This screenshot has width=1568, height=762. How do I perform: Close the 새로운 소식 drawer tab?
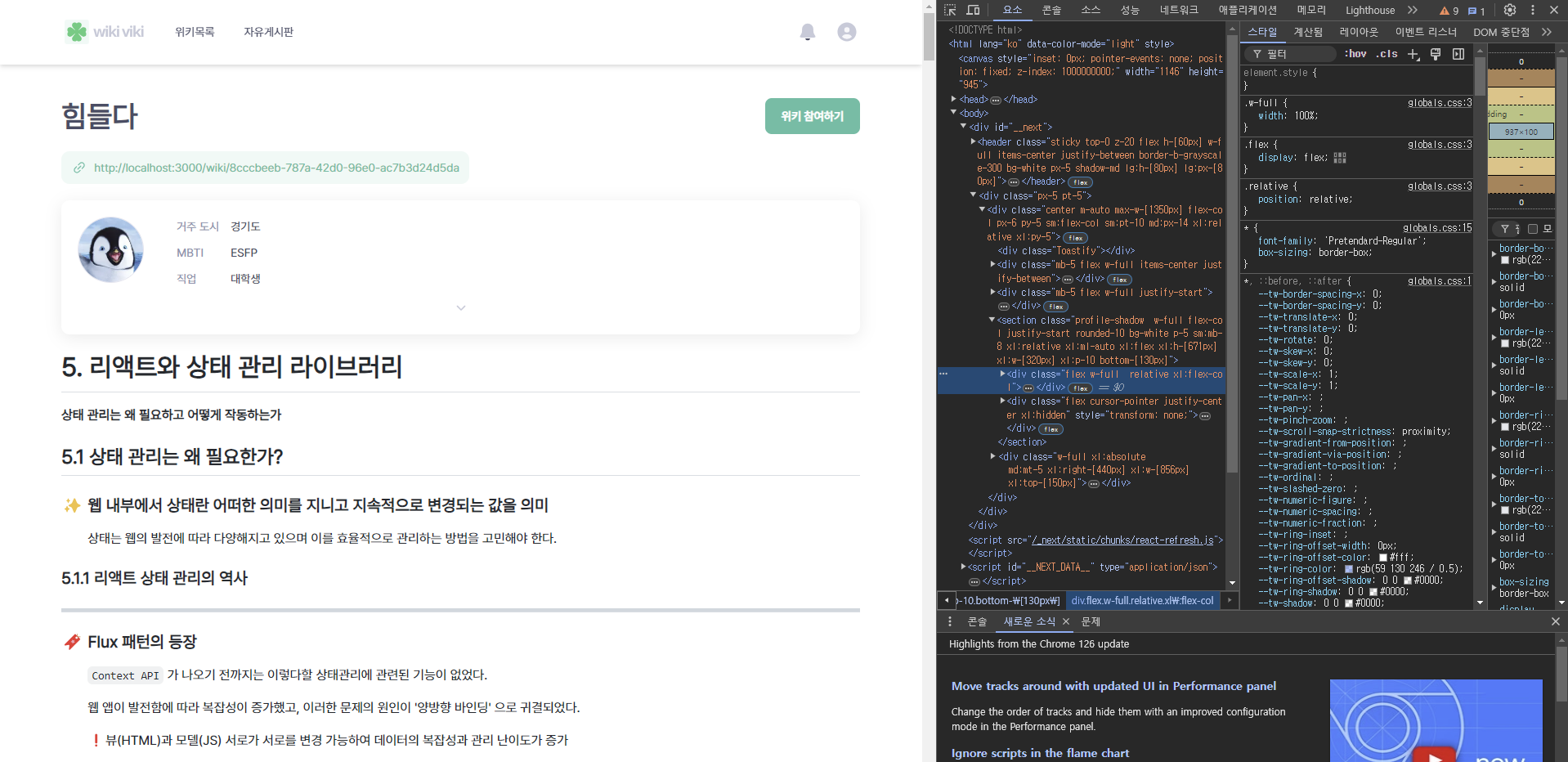point(1065,621)
